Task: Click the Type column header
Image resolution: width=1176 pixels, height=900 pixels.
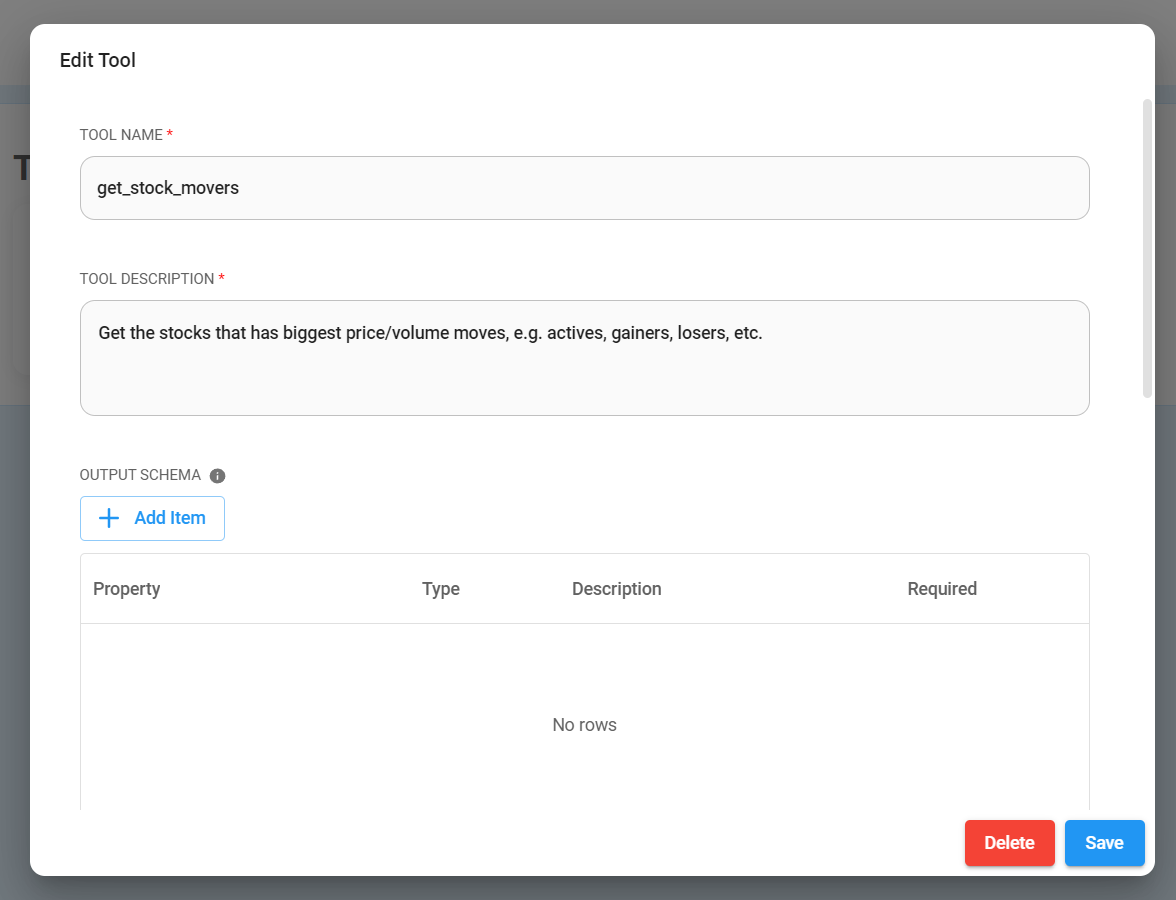Action: coord(441,589)
